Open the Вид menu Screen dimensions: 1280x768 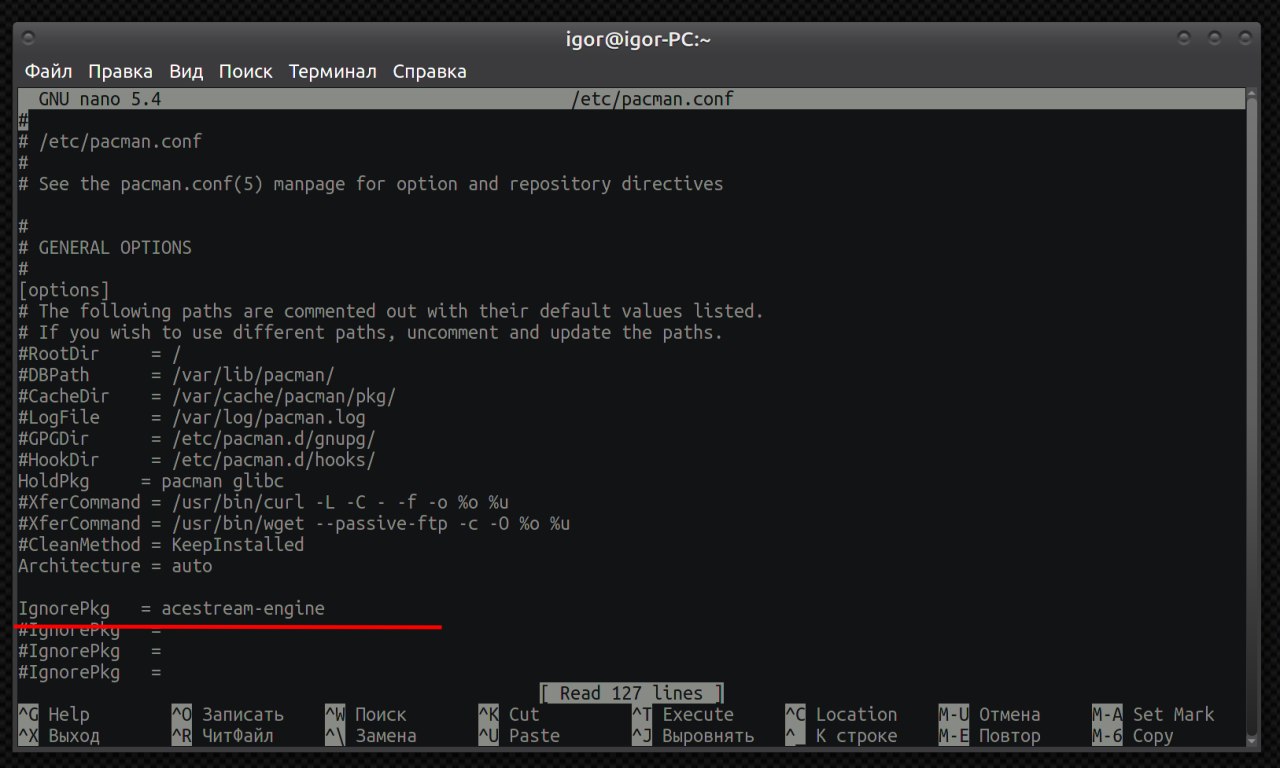coord(186,71)
